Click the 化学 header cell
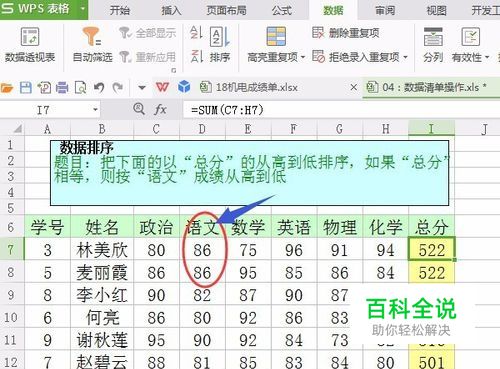 pos(385,227)
